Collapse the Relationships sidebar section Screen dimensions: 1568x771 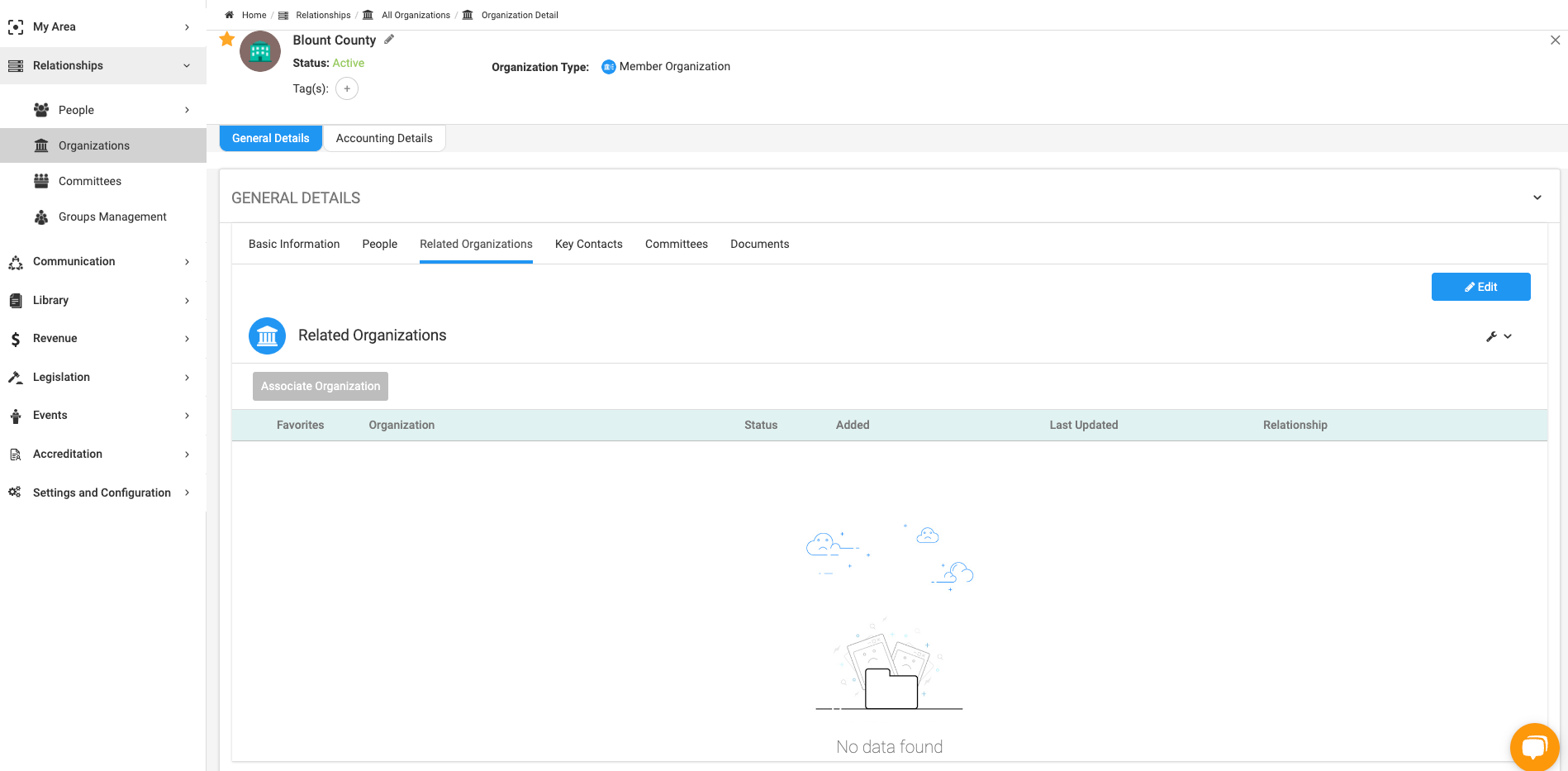(103, 65)
